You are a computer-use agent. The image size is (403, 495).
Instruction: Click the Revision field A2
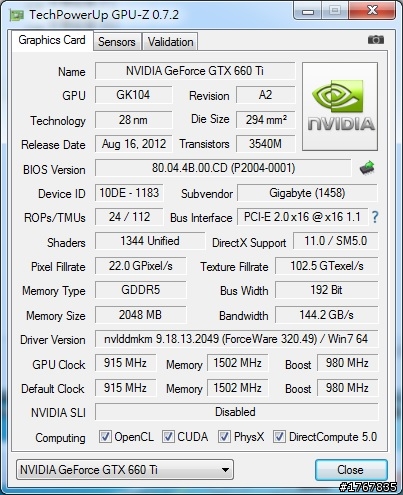(x=266, y=95)
